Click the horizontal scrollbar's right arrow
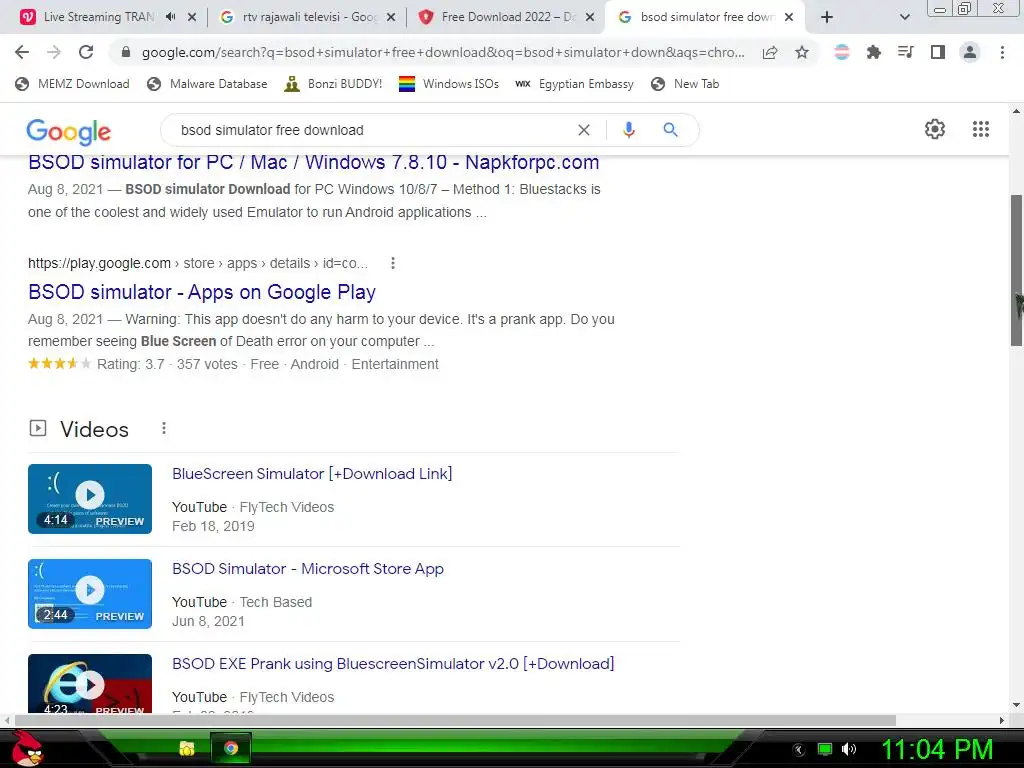 pos(1002,720)
